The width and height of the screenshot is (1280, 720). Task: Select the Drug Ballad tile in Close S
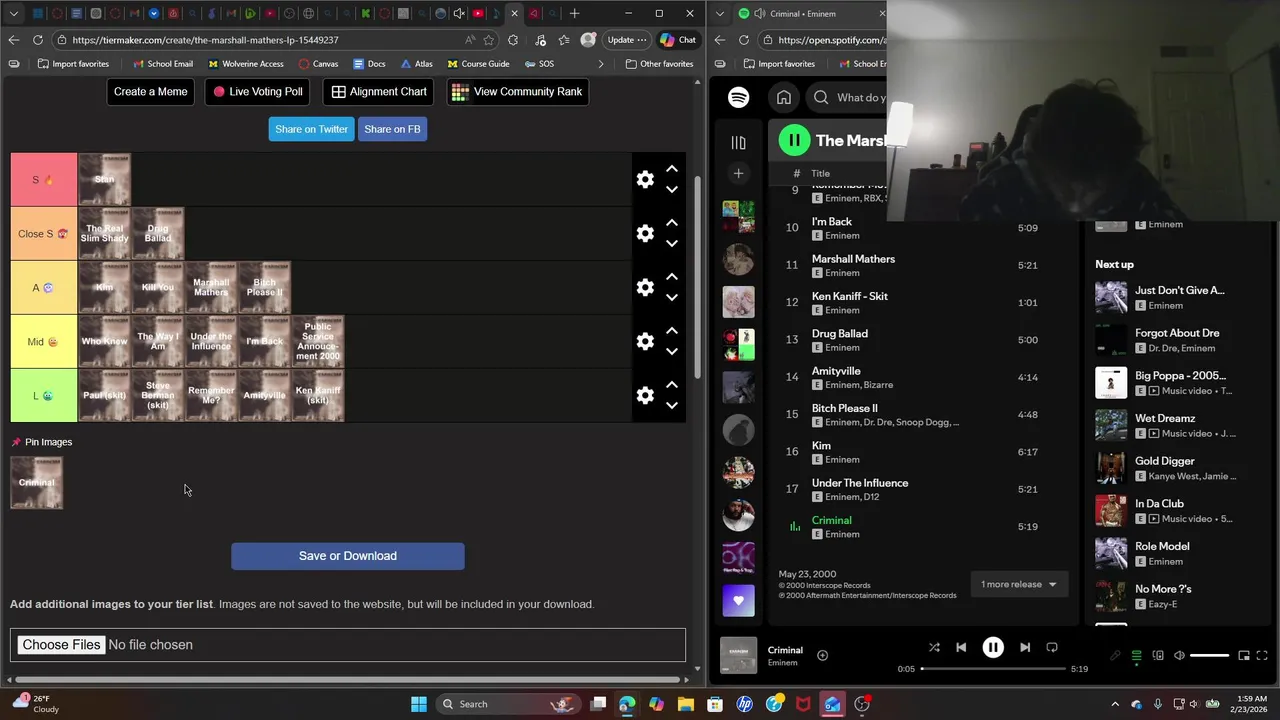tap(158, 234)
